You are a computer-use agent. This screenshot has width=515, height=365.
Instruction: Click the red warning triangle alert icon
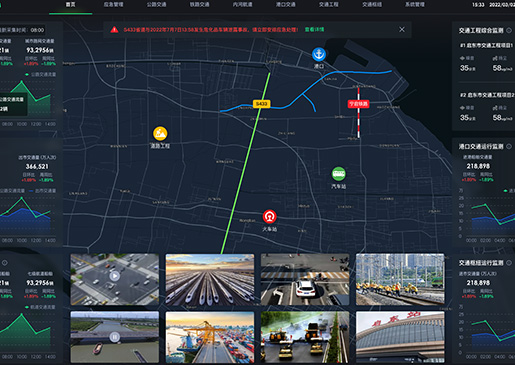coord(114,30)
